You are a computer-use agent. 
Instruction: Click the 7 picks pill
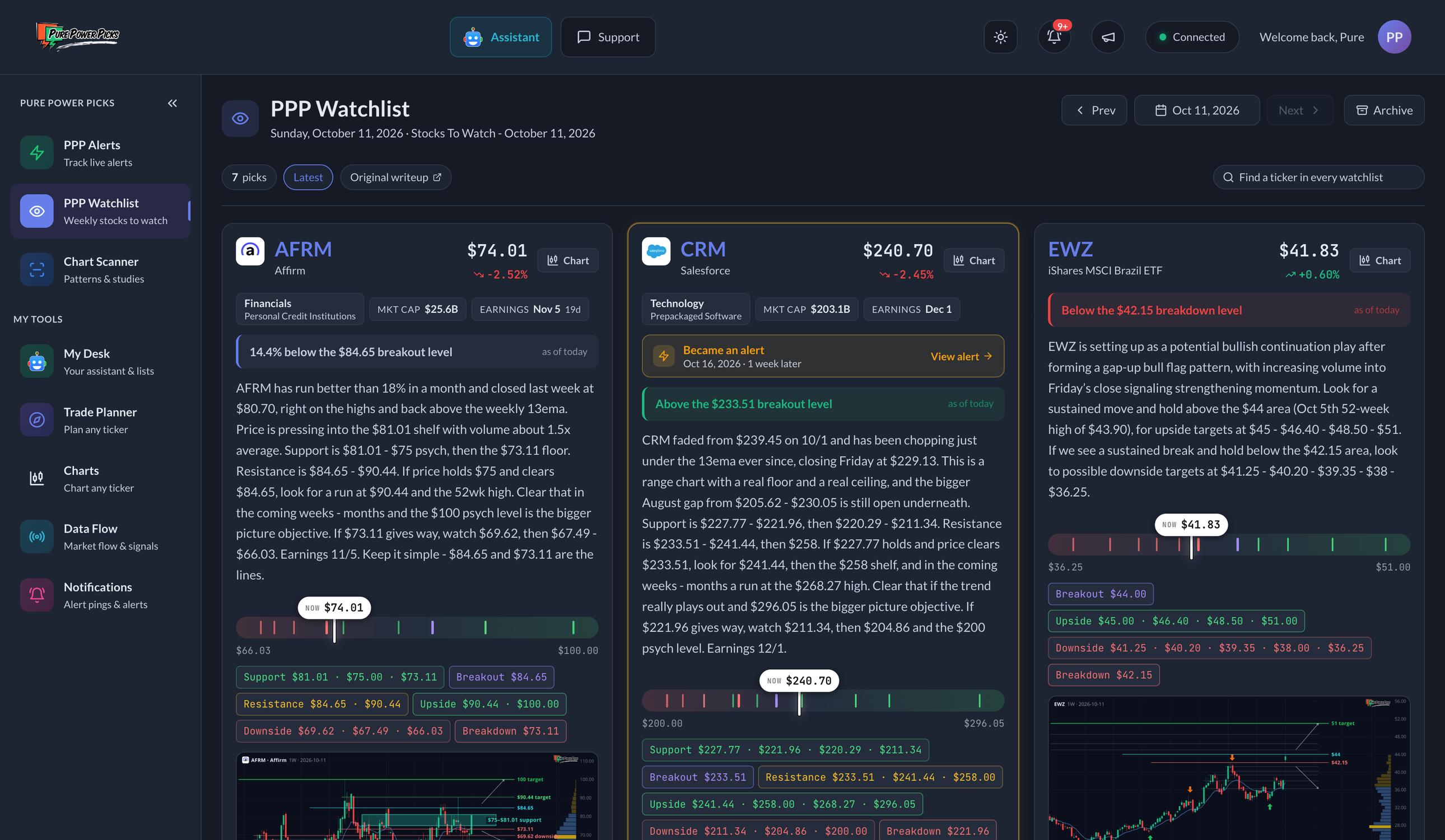[x=249, y=177]
